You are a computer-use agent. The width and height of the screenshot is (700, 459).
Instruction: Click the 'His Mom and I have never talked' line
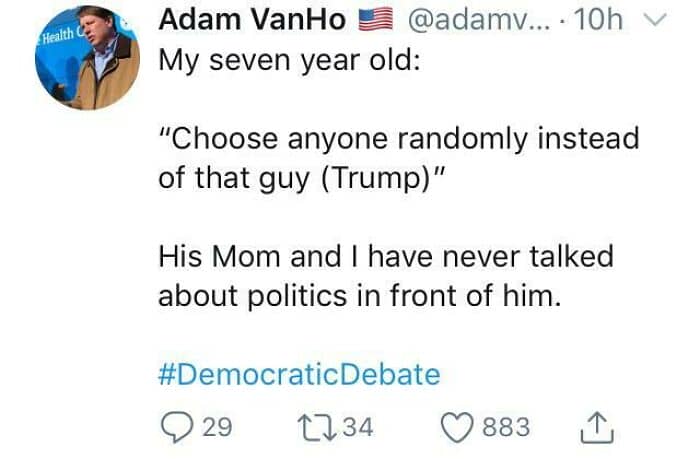[386, 257]
